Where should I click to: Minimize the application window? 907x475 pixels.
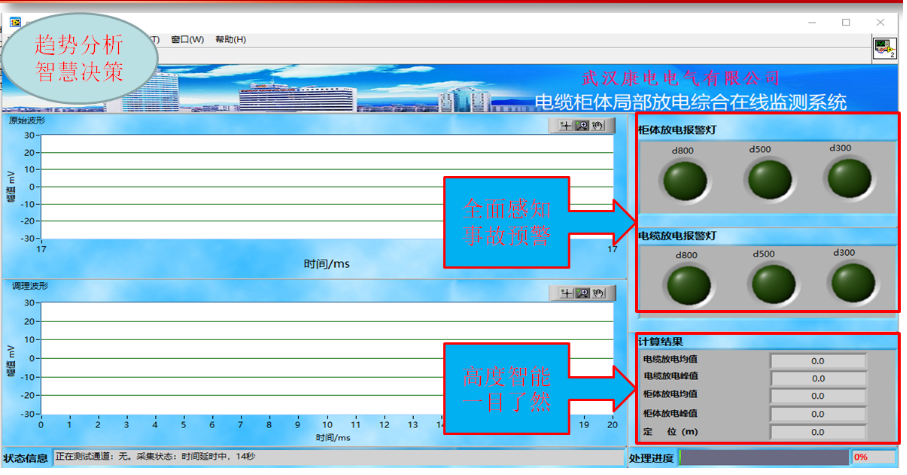[x=812, y=22]
